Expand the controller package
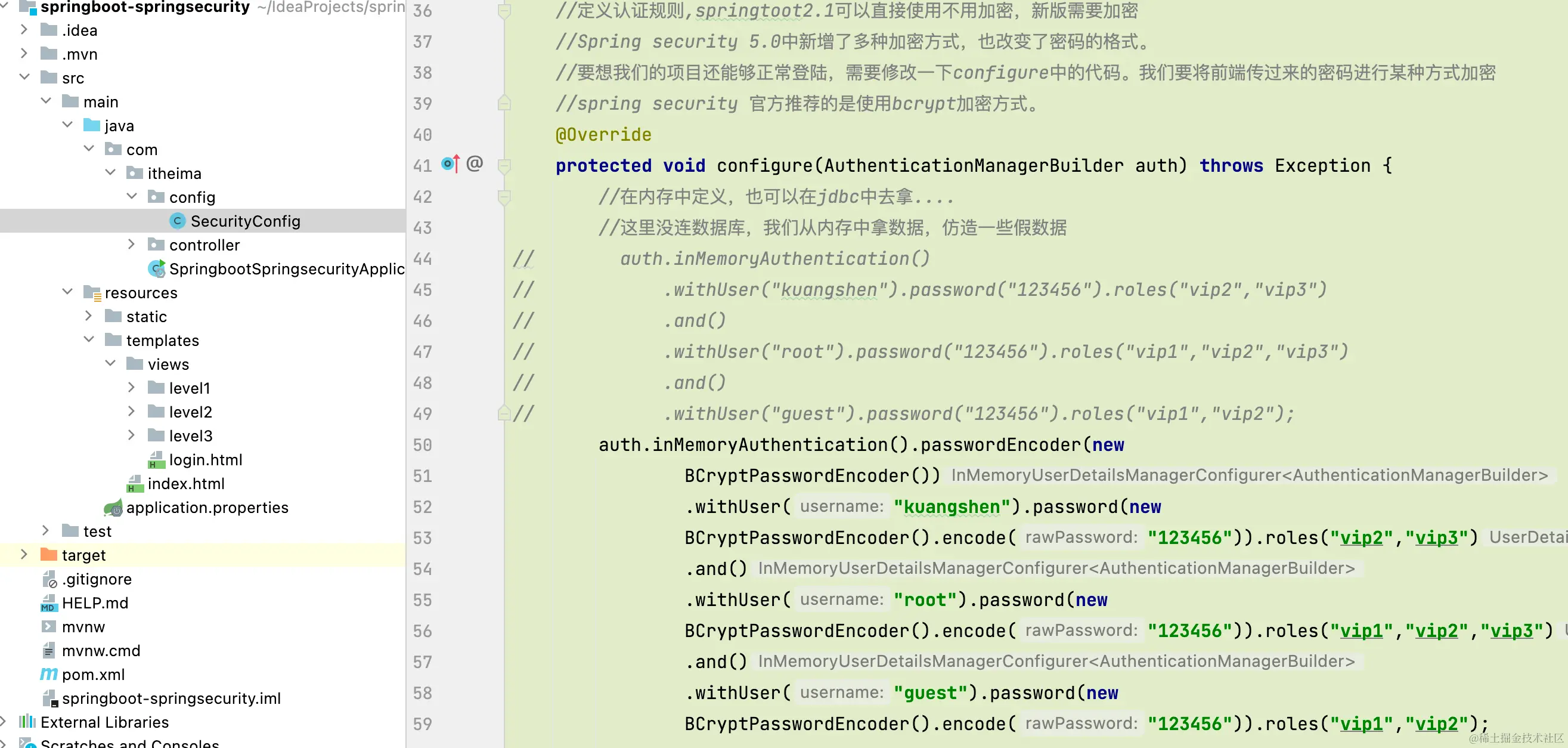Image resolution: width=1568 pixels, height=748 pixels. 132,245
